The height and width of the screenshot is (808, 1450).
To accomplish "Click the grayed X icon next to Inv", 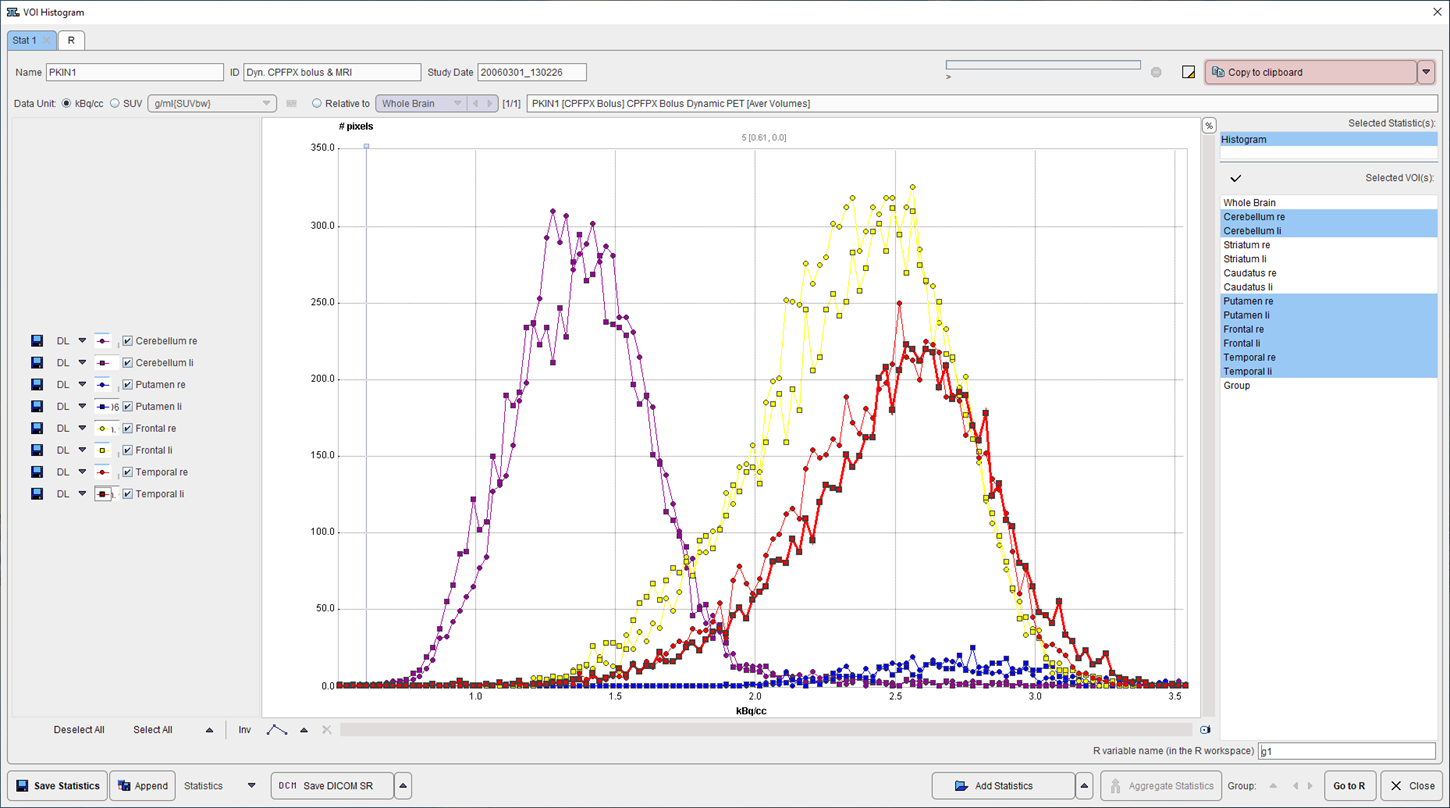I will (x=326, y=730).
